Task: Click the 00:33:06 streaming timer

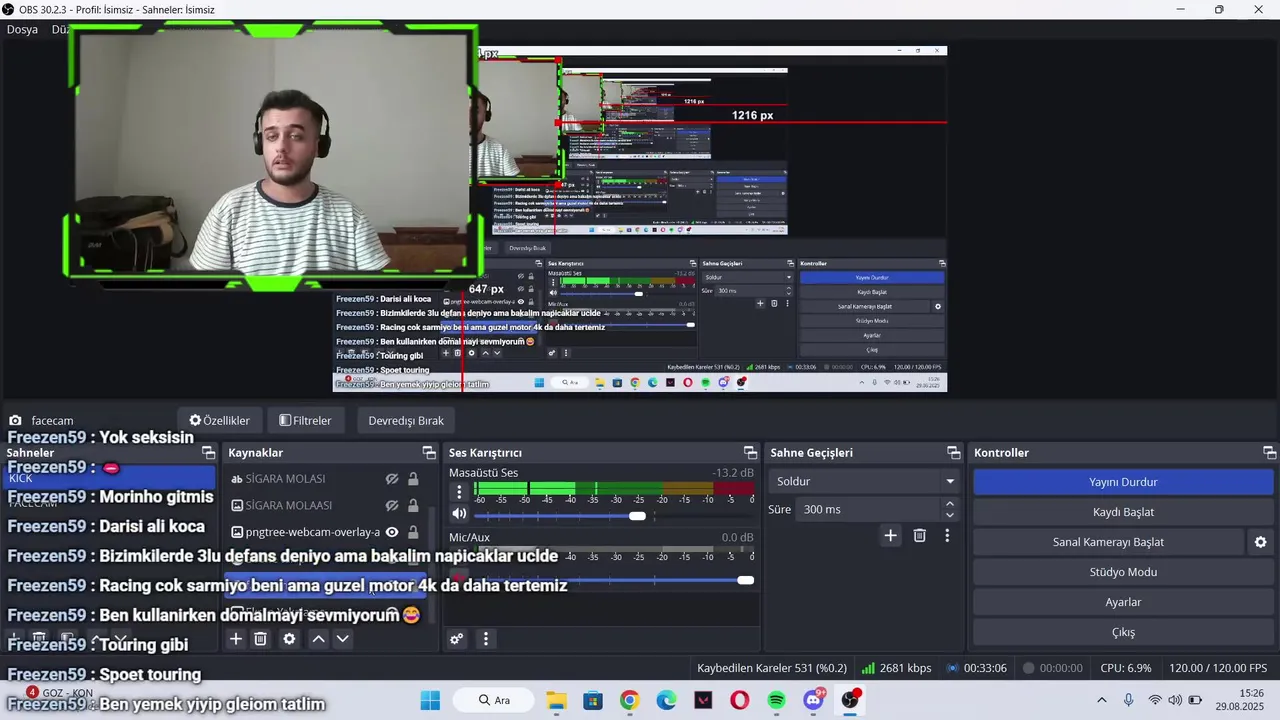Action: coord(976,668)
